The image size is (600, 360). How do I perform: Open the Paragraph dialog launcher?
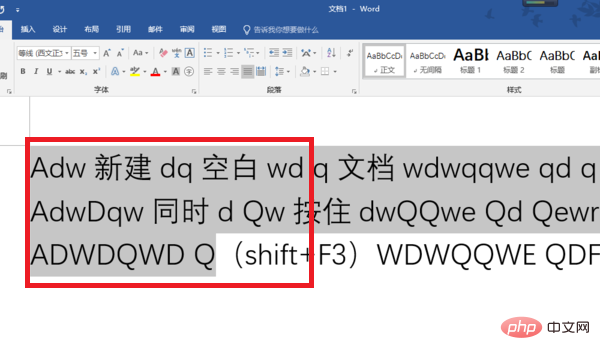click(354, 91)
